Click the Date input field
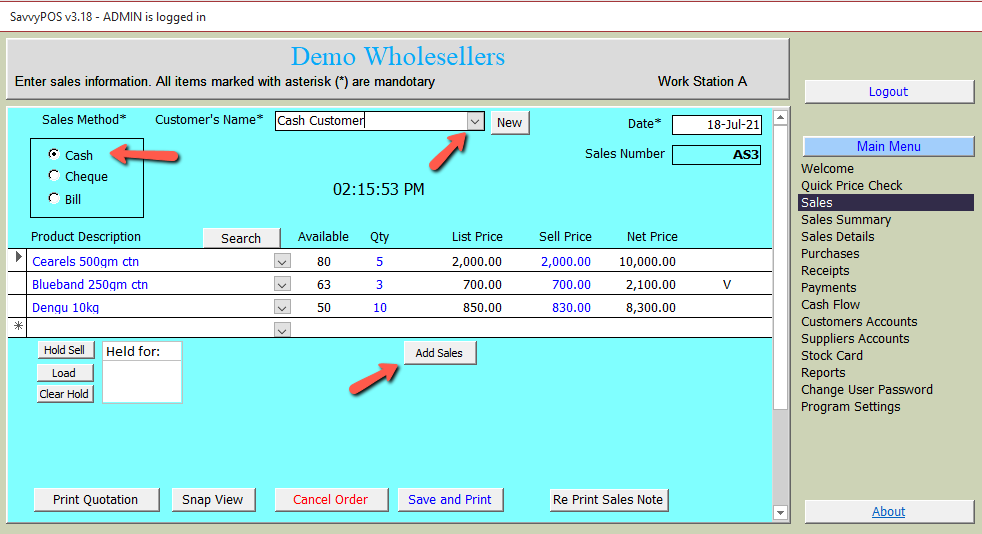 click(x=716, y=125)
